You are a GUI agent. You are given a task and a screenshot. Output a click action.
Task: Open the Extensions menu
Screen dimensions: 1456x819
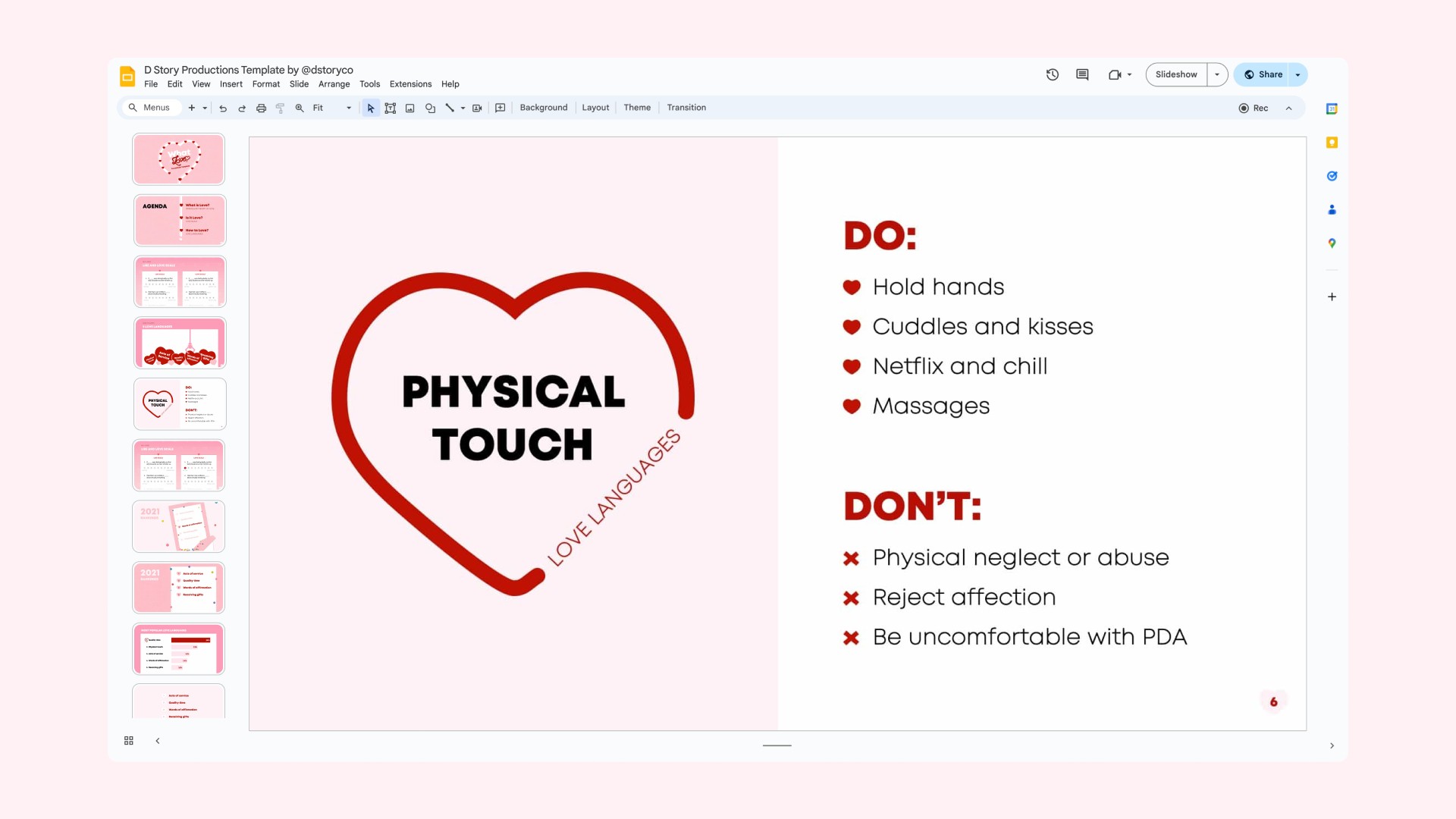(410, 84)
